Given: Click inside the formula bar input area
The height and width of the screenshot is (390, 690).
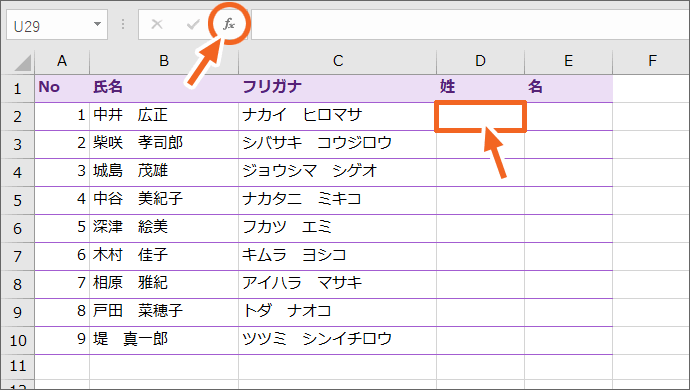Looking at the screenshot, I should (470, 24).
